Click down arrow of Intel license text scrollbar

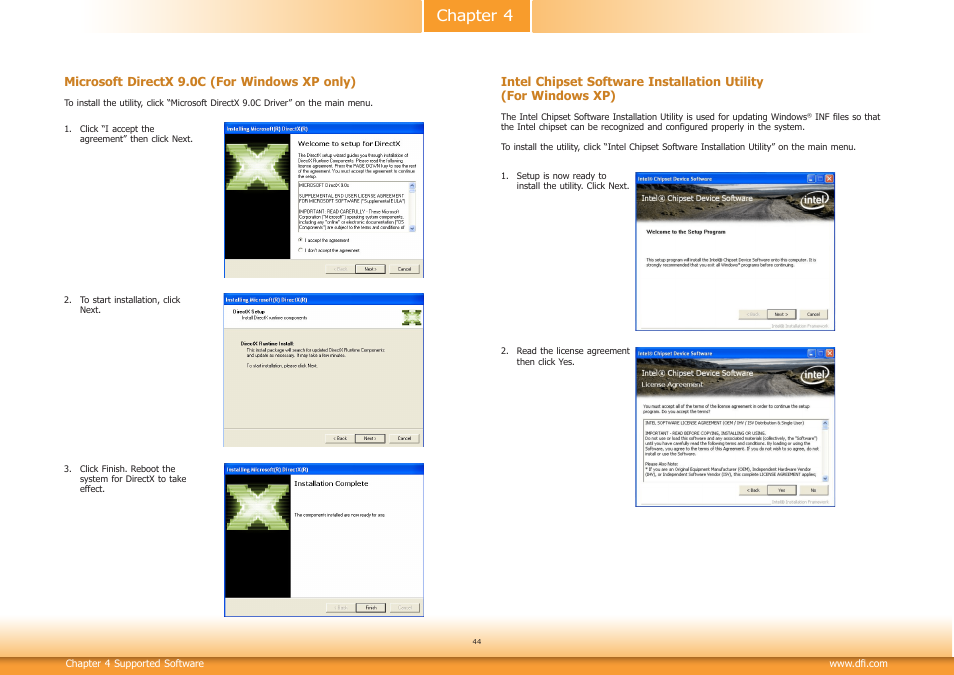(x=825, y=478)
